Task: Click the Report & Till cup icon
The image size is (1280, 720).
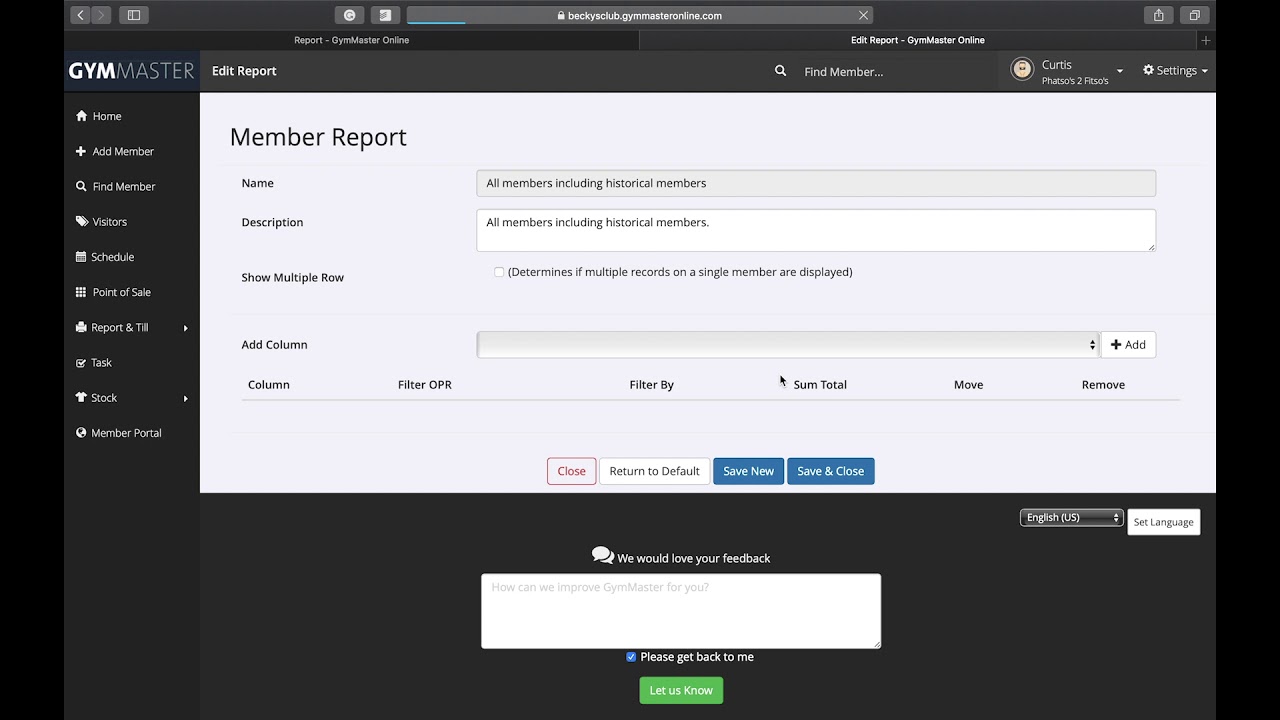Action: pyautogui.click(x=81, y=327)
